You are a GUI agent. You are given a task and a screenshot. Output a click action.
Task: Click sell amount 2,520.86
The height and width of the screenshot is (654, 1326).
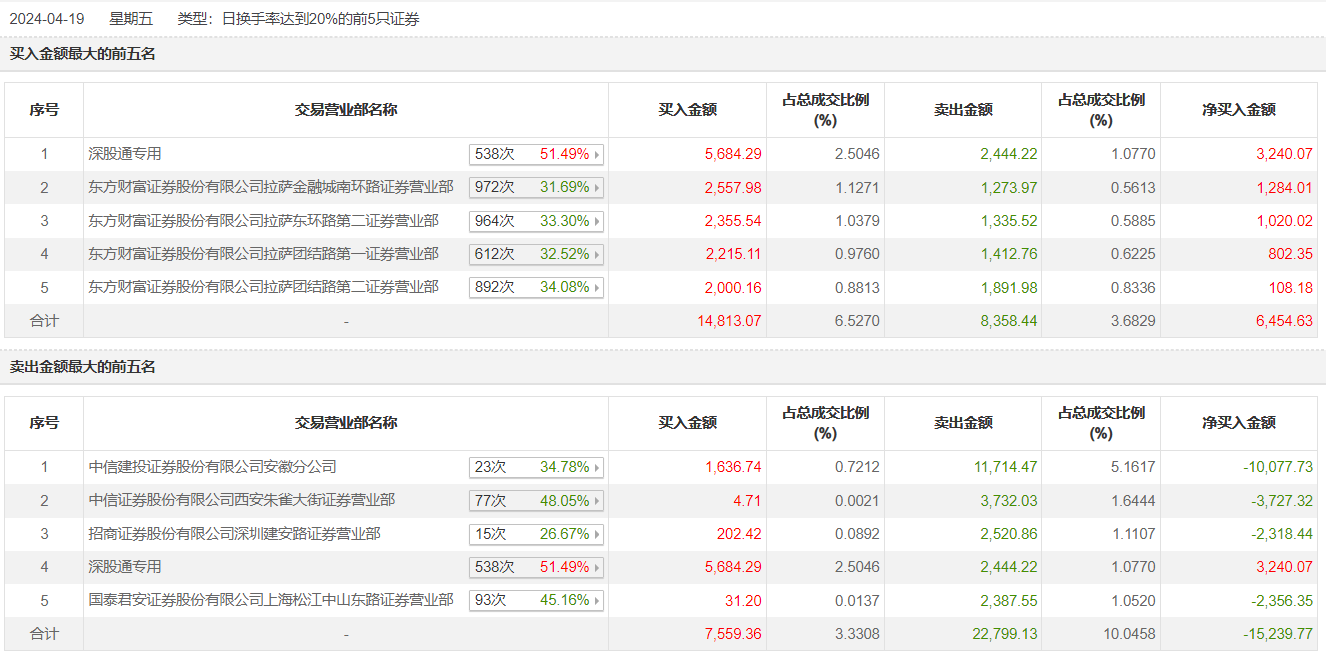pyautogui.click(x=1009, y=534)
